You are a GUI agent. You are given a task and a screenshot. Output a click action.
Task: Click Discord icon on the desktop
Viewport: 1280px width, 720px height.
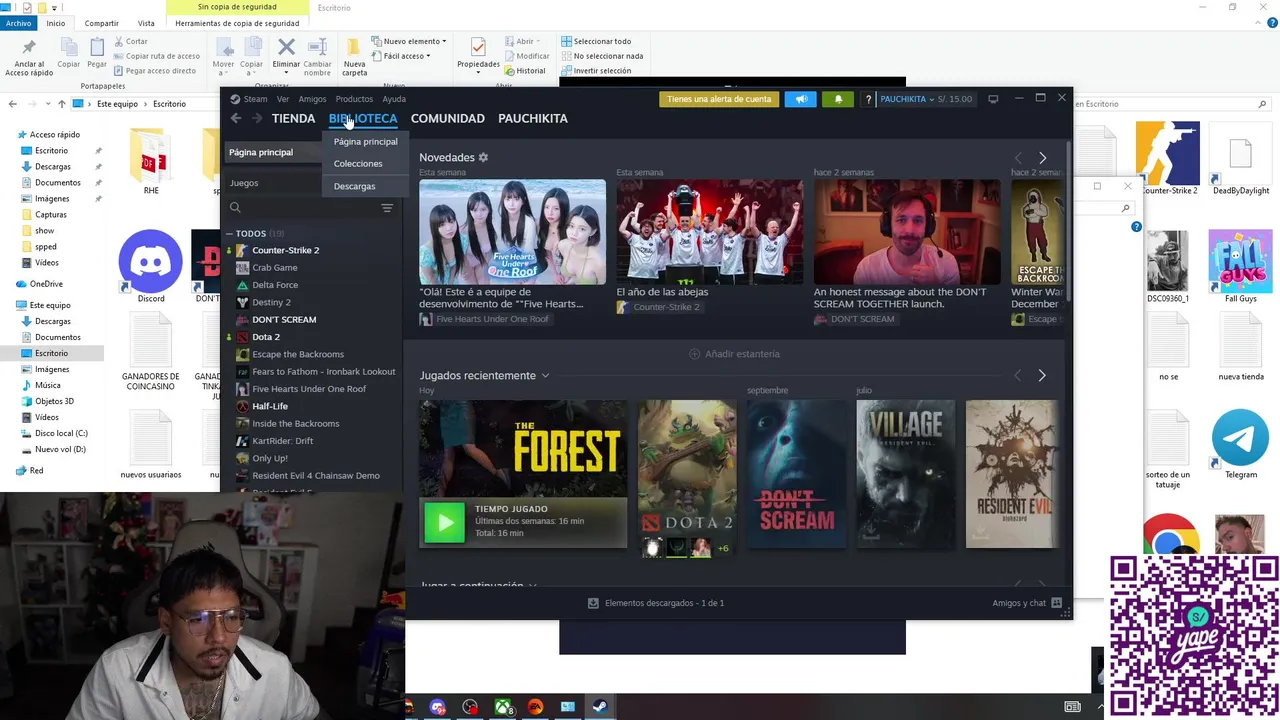click(151, 261)
